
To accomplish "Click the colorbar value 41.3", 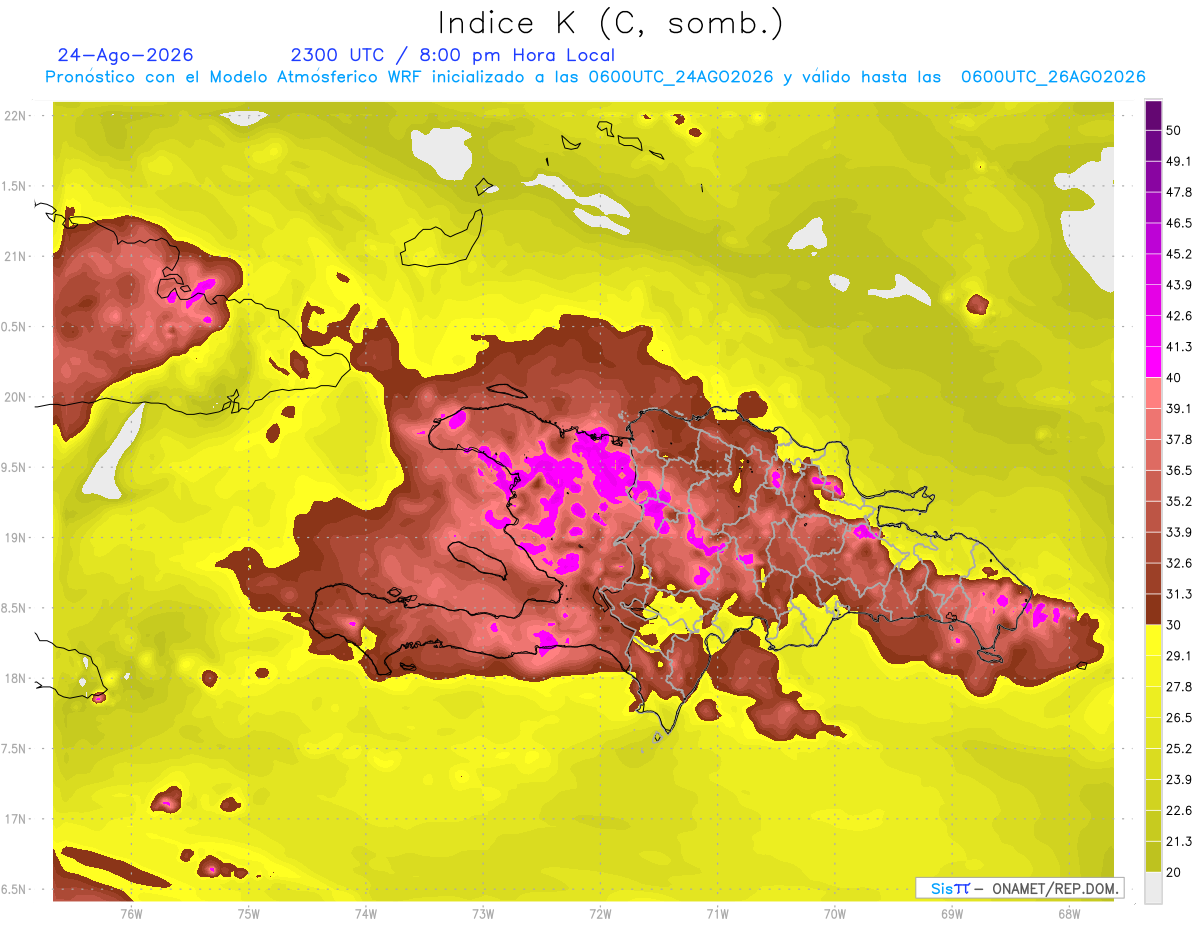I will [x=1179, y=347].
